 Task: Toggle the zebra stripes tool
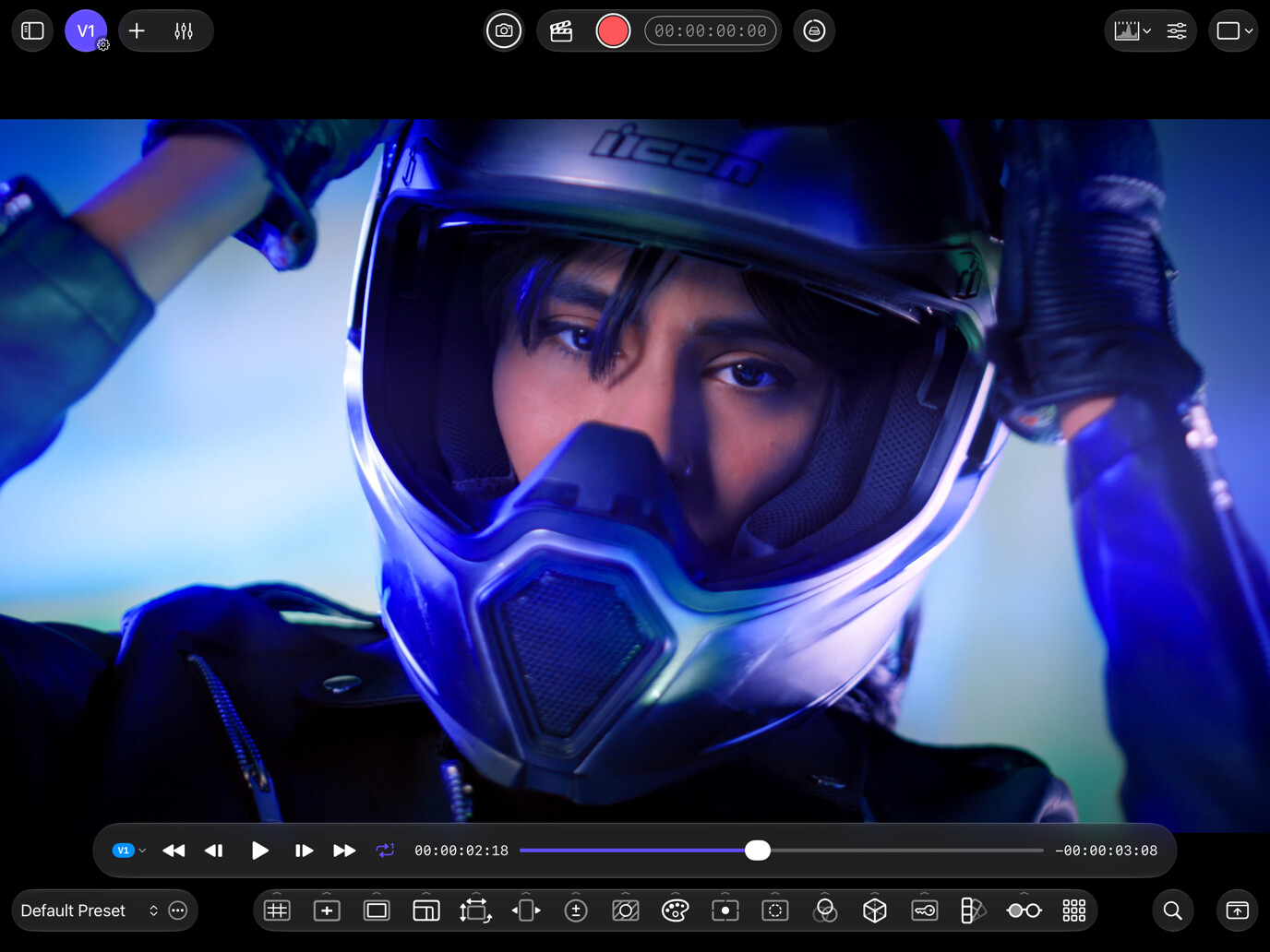coord(626,910)
